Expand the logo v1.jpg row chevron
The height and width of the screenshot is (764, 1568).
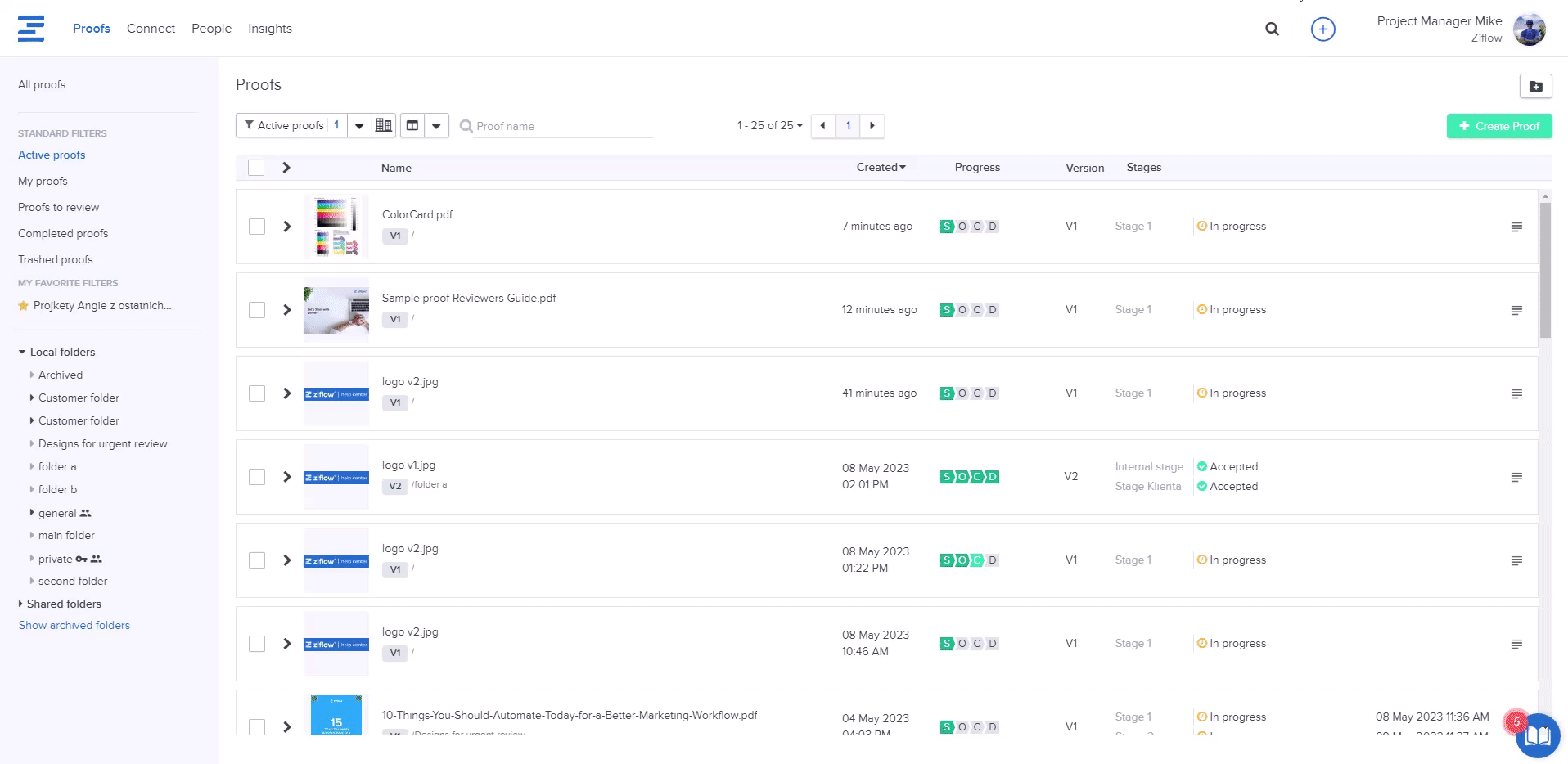click(287, 477)
